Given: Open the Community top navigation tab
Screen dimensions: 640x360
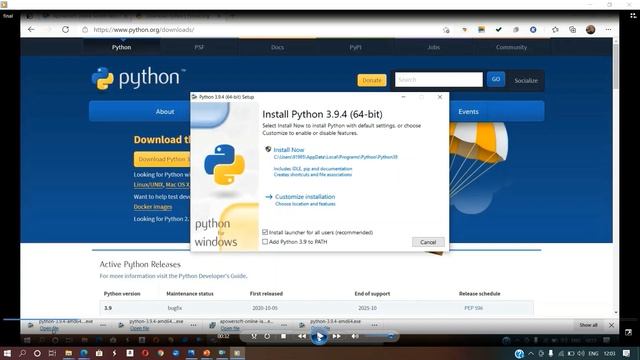Looking at the screenshot, I should [x=511, y=47].
